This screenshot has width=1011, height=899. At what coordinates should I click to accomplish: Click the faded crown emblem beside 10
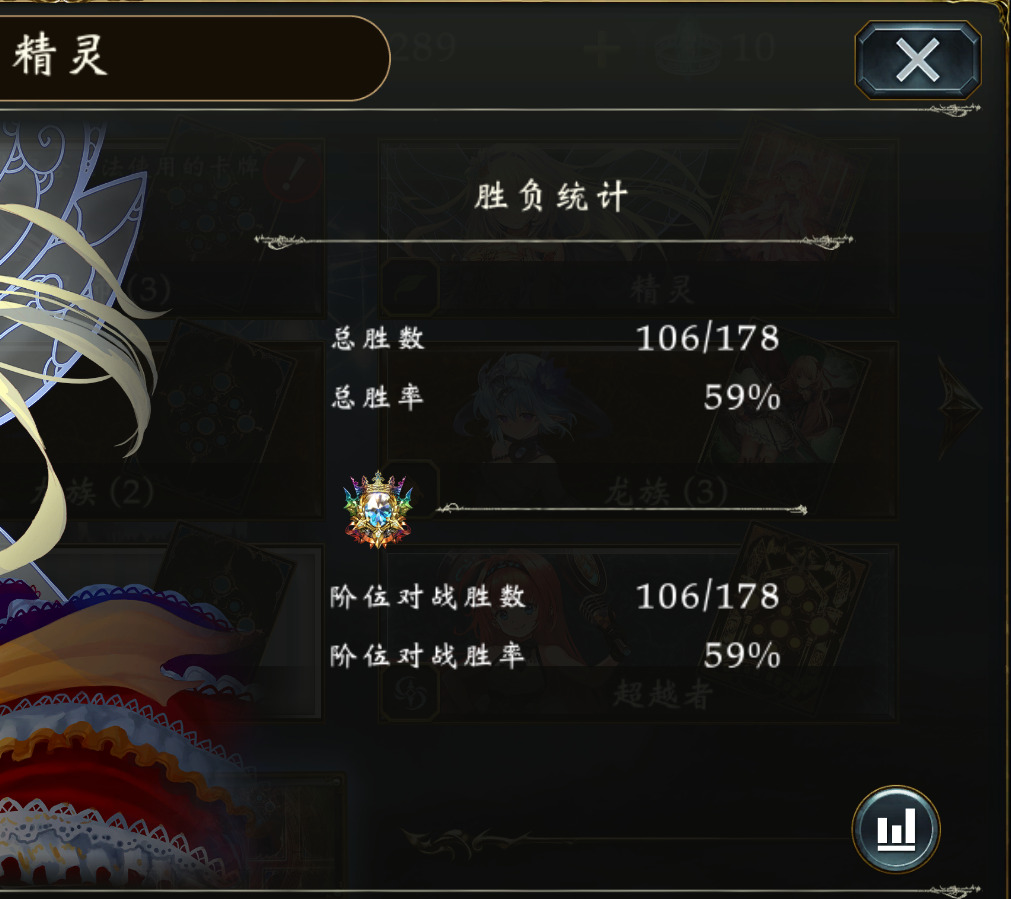[689, 49]
